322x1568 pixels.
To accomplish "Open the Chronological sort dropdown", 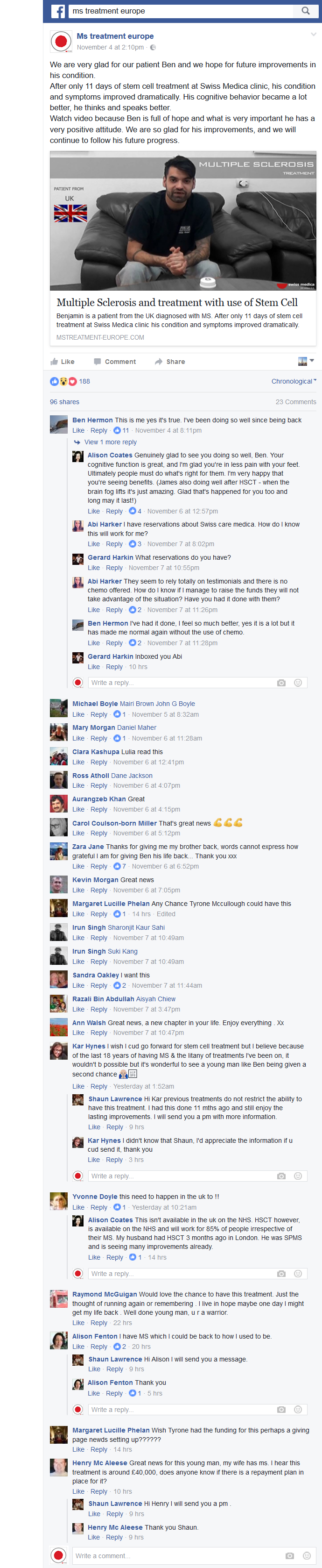I will [x=294, y=381].
